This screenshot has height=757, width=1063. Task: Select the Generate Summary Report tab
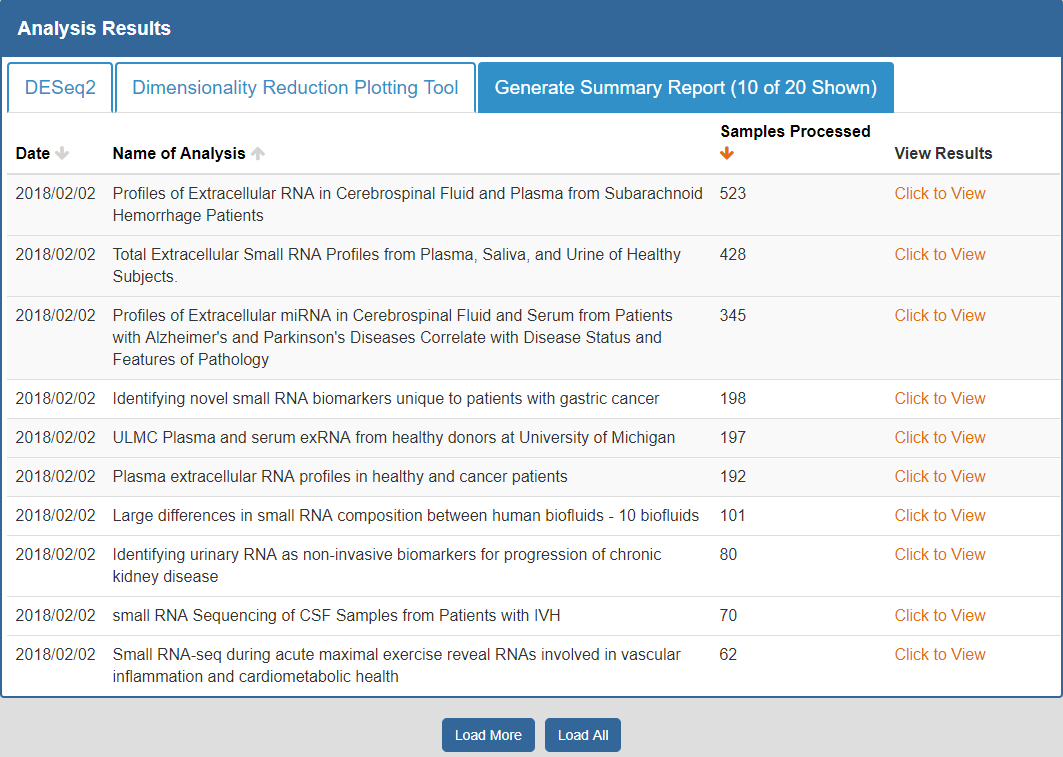(685, 88)
